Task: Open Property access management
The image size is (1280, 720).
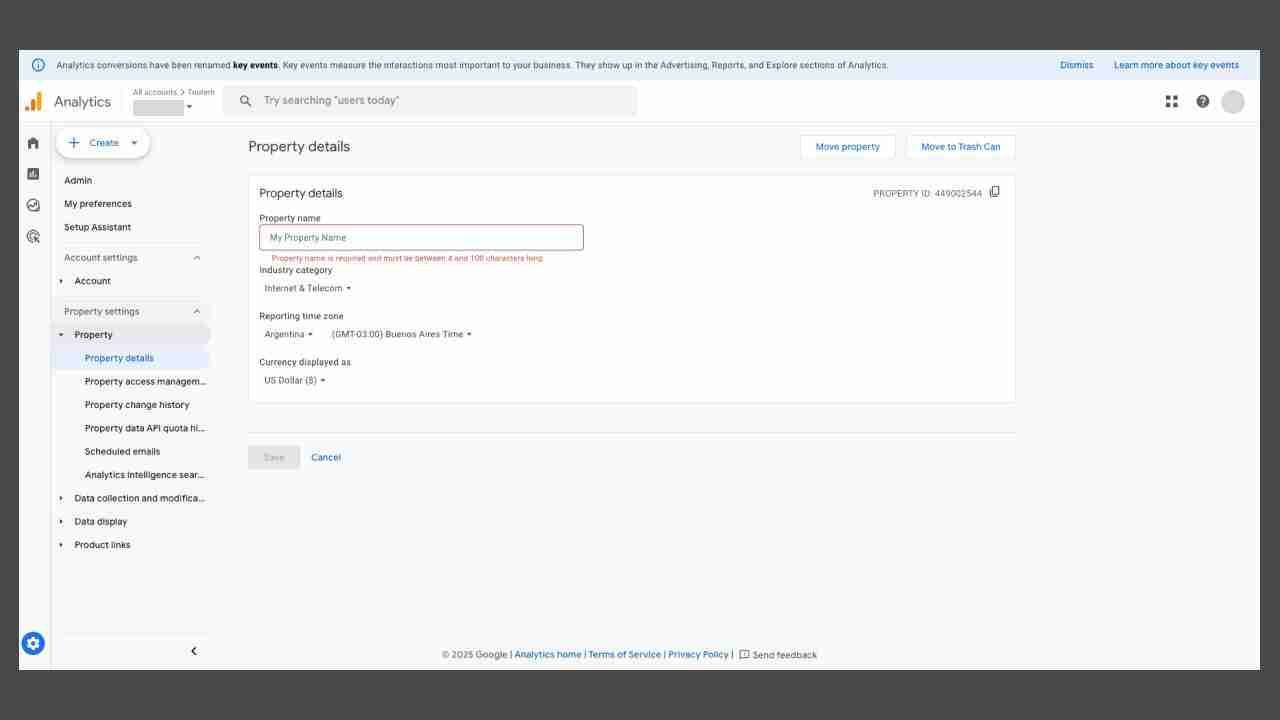Action: [x=146, y=381]
